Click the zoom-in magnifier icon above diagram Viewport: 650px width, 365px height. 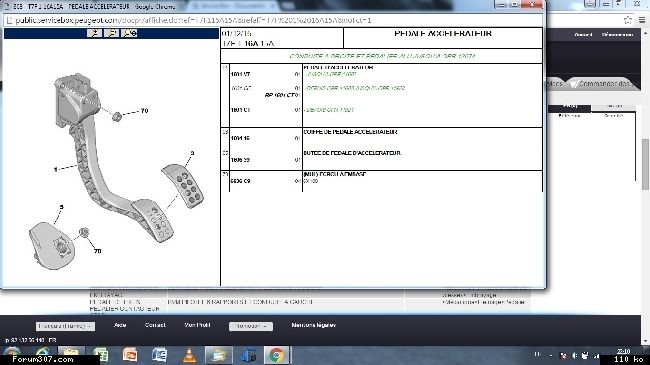95,33
